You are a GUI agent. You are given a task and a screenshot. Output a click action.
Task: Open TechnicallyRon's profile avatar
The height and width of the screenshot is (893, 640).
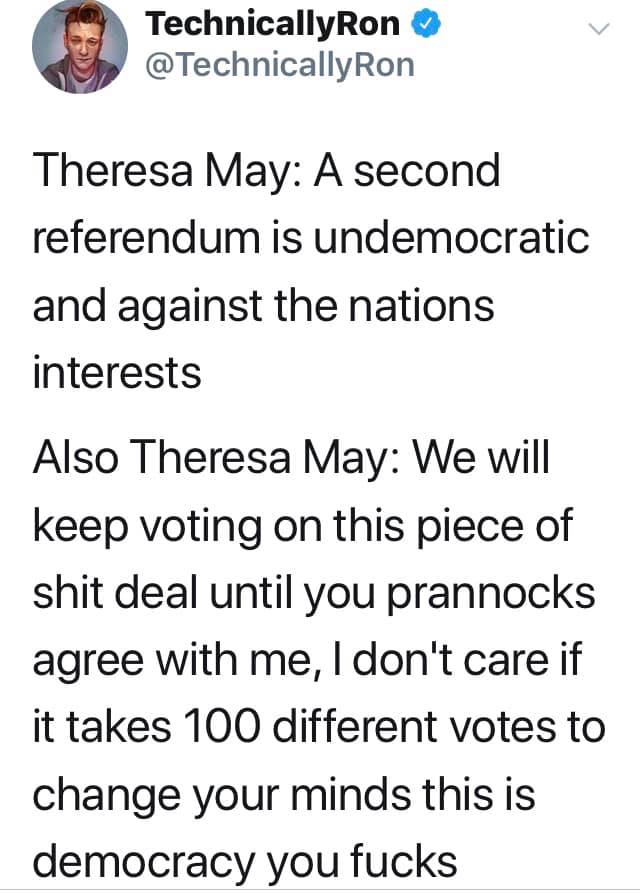78,48
